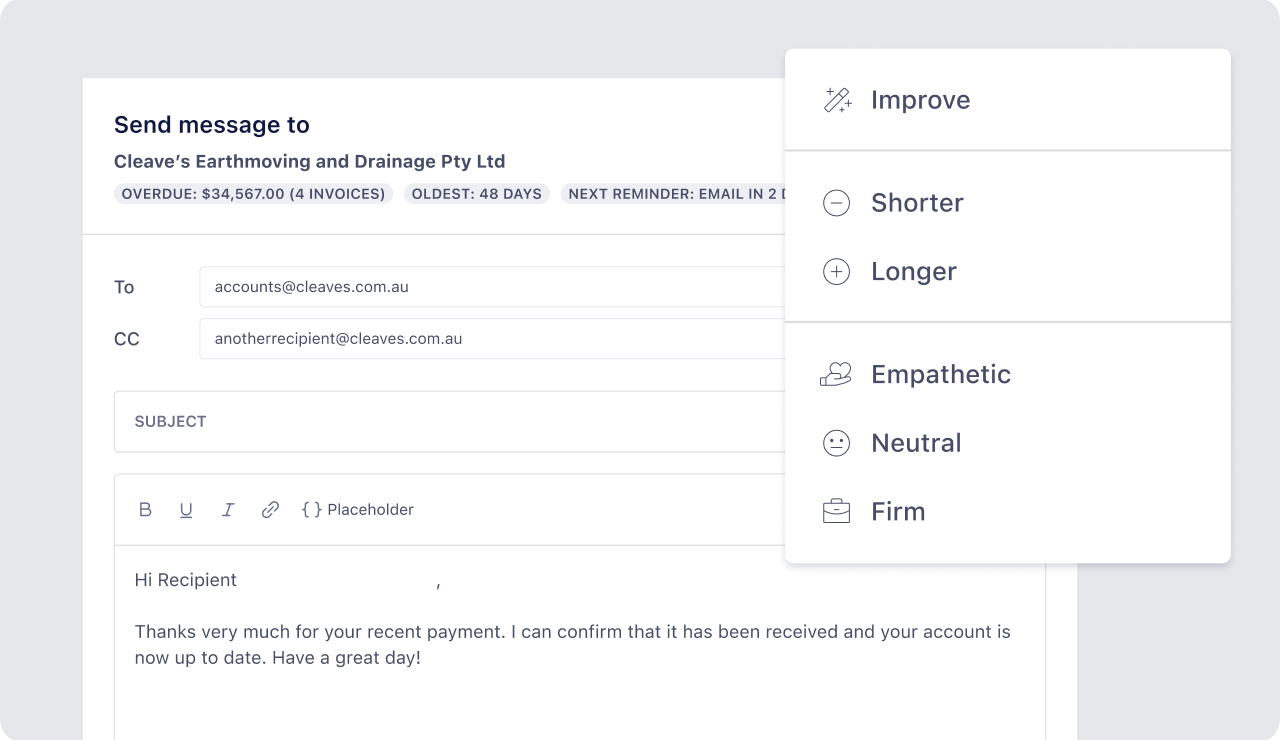Click the Subject field

point(450,422)
